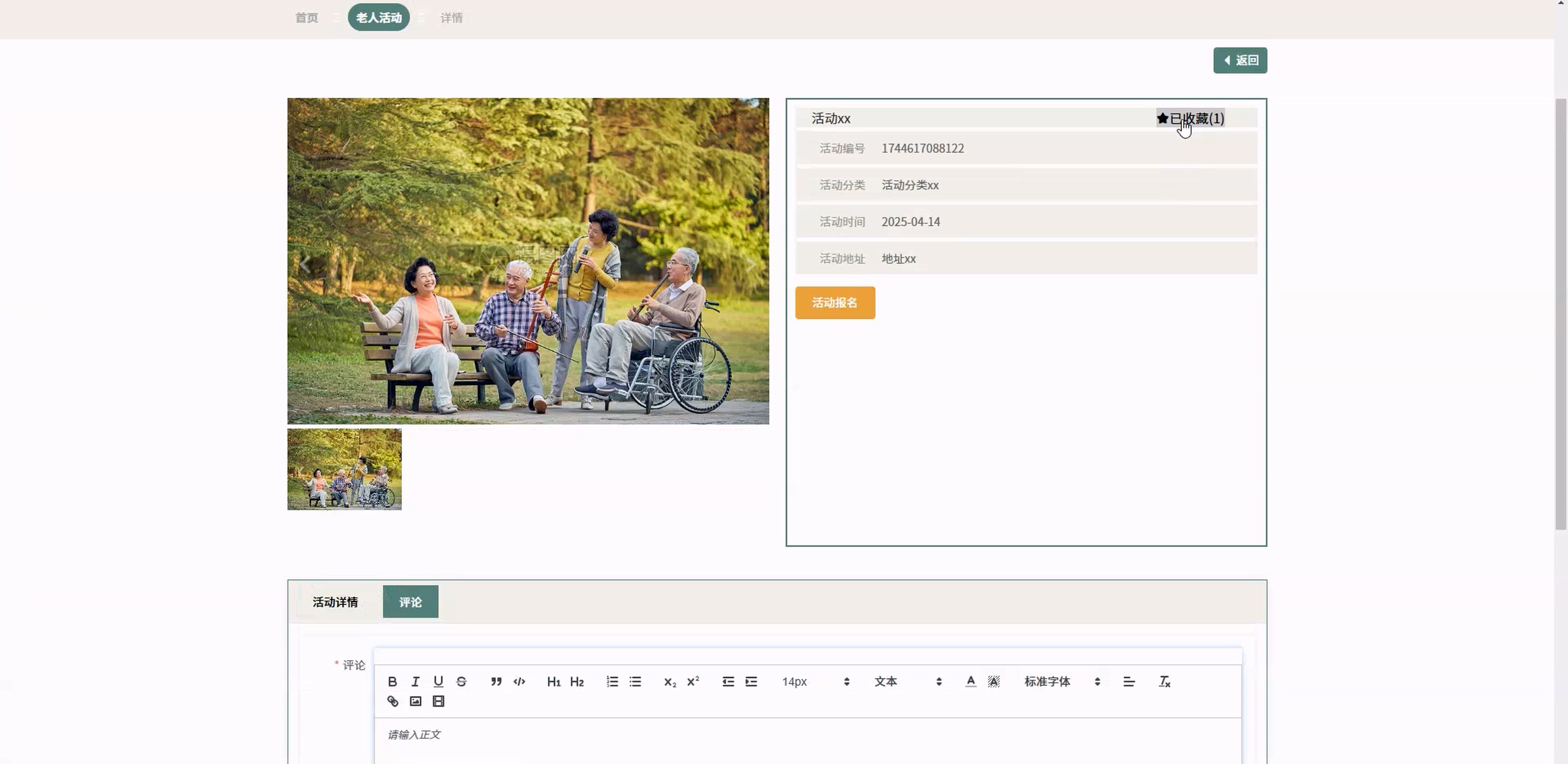
Task: Insert a blockquote in the comment
Action: coord(496,682)
